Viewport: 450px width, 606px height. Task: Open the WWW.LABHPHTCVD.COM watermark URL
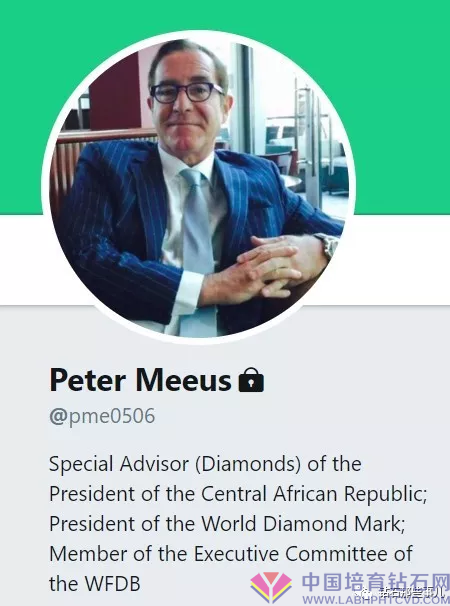(x=376, y=600)
